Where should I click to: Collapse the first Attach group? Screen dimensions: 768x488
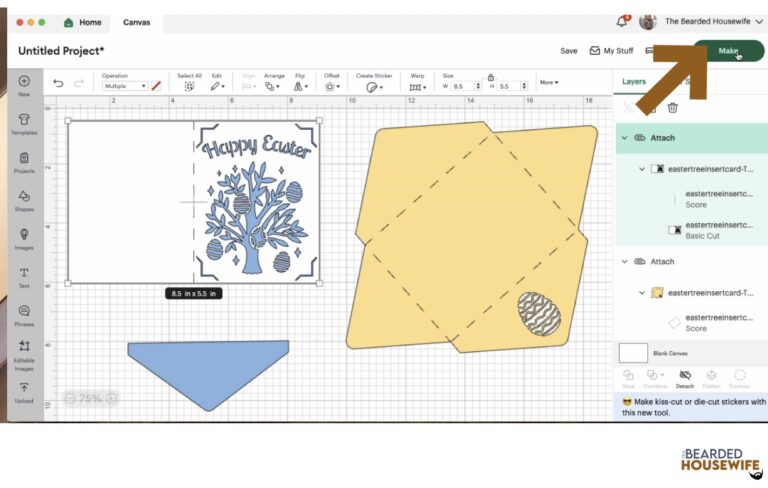pyautogui.click(x=625, y=138)
